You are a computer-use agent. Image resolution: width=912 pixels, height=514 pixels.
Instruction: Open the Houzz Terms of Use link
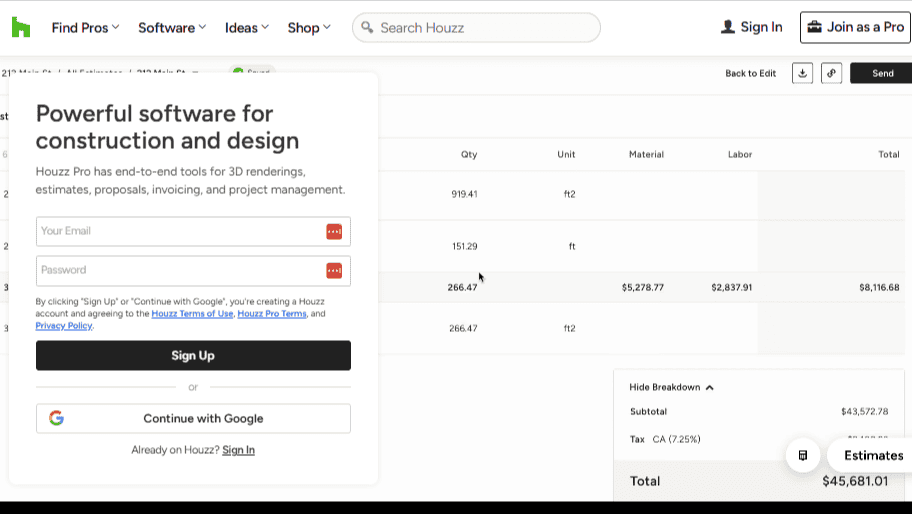192,313
